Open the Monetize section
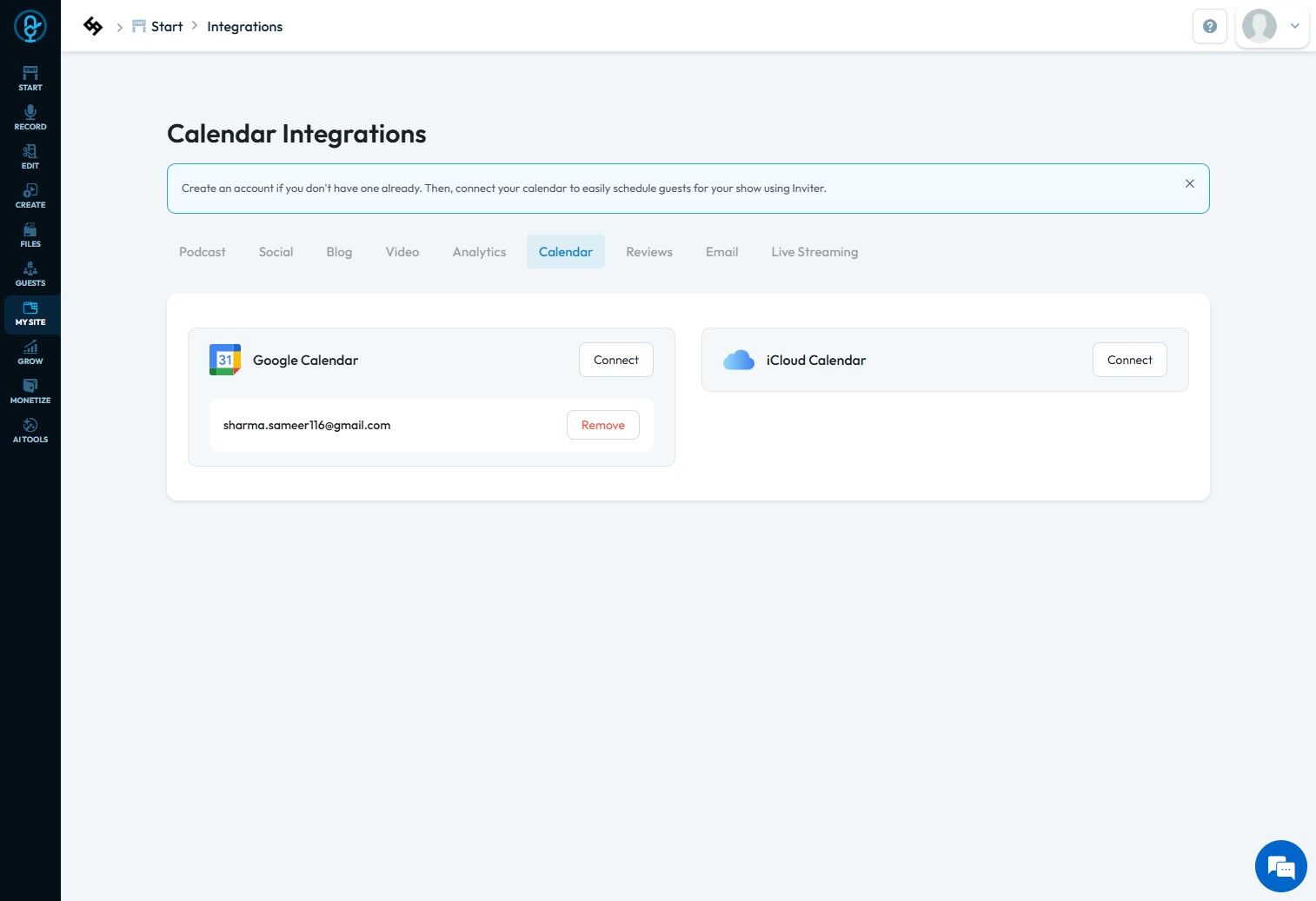 tap(30, 390)
